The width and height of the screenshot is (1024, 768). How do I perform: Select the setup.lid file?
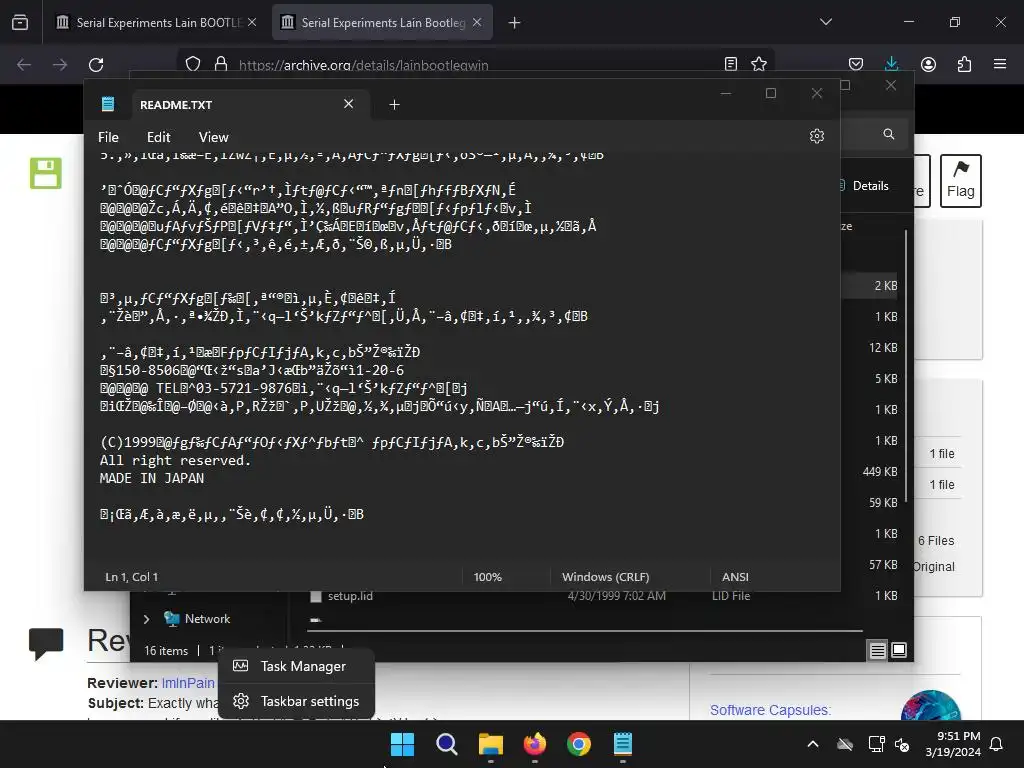coord(350,596)
